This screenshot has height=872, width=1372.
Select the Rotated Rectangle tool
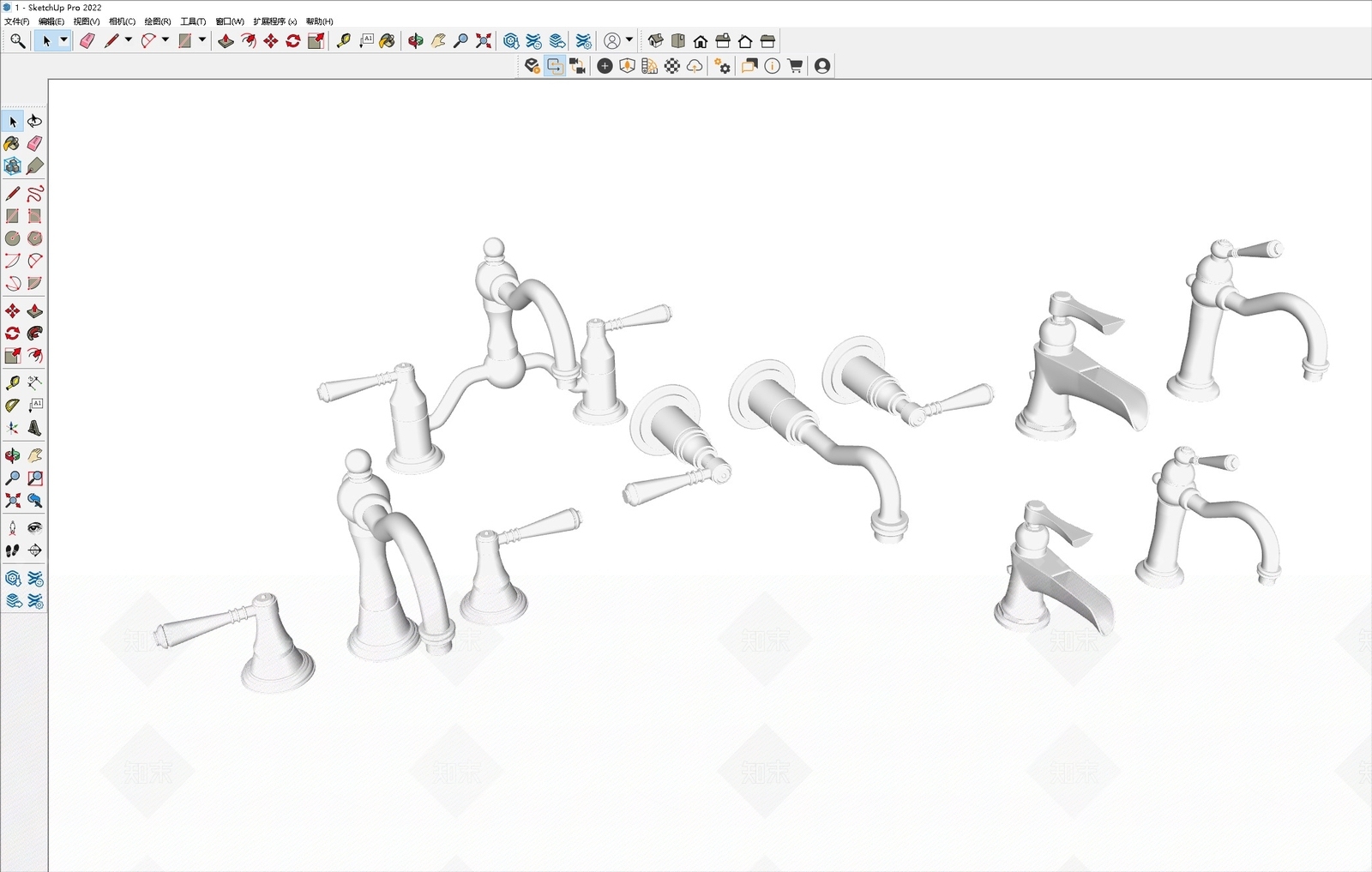click(35, 216)
